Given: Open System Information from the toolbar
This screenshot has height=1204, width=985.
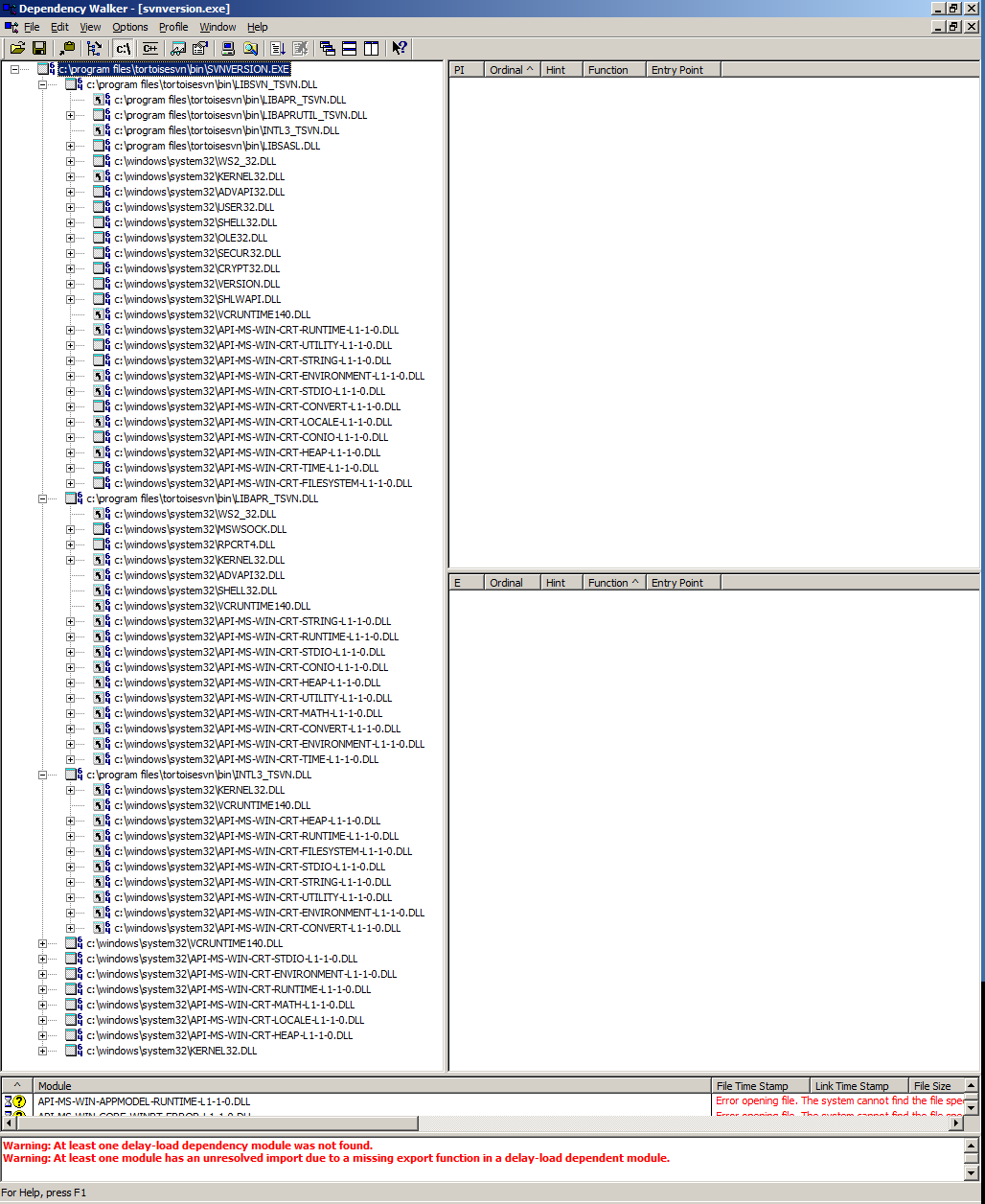Looking at the screenshot, I should point(228,48).
